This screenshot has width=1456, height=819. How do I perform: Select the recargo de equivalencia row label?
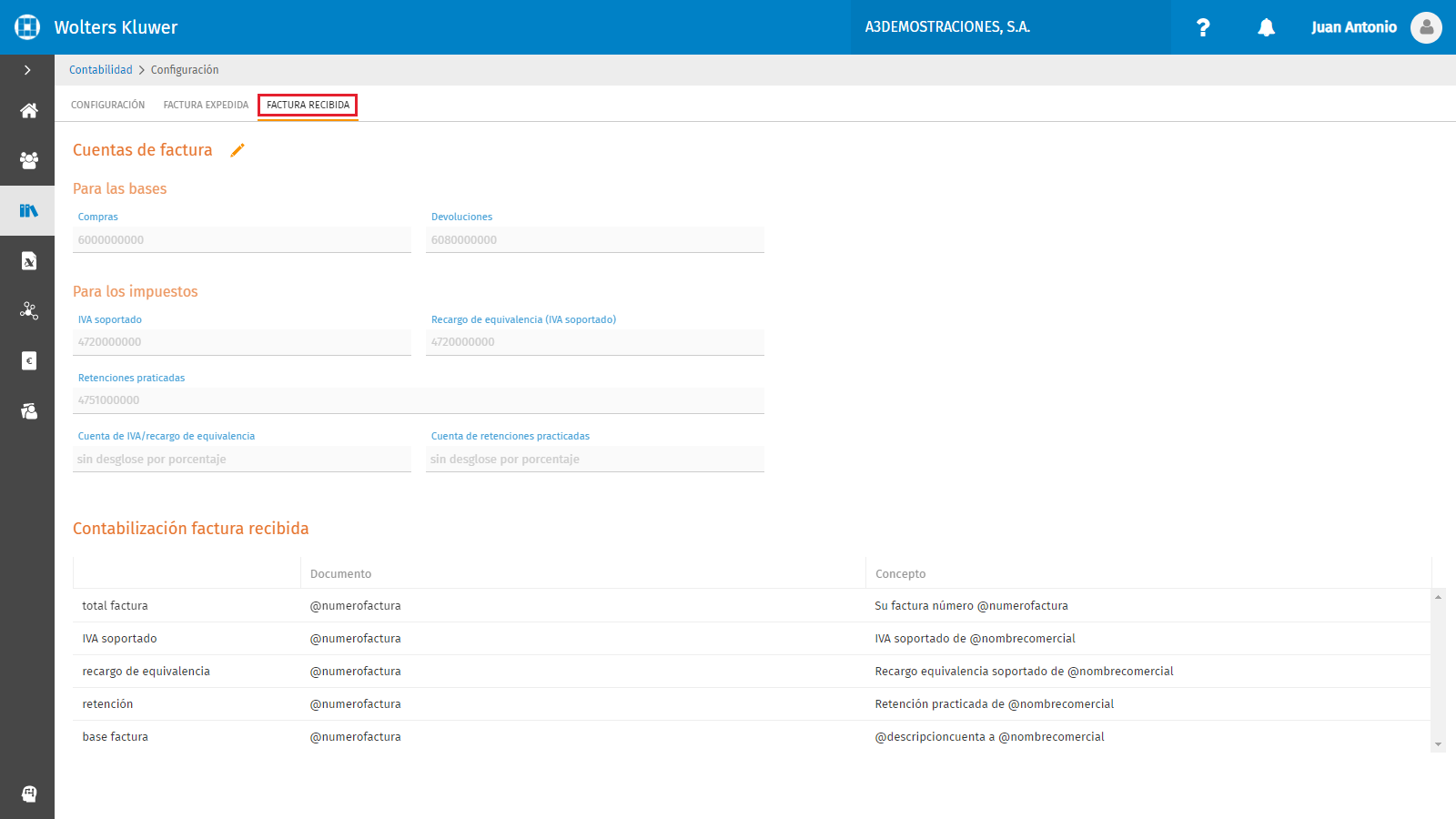tap(146, 672)
